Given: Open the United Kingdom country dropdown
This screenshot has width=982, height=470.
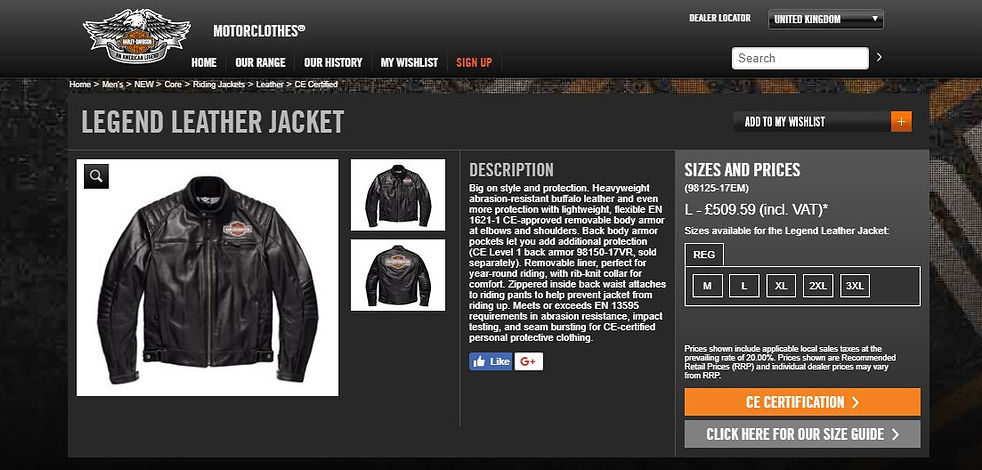Looking at the screenshot, I should (825, 19).
